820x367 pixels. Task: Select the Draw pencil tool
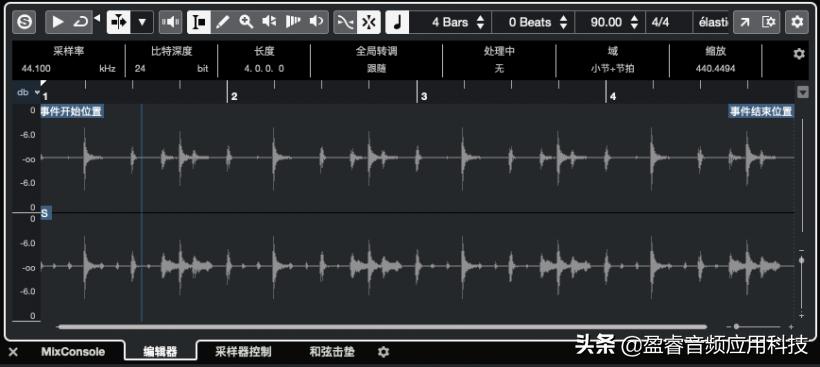pyautogui.click(x=223, y=22)
